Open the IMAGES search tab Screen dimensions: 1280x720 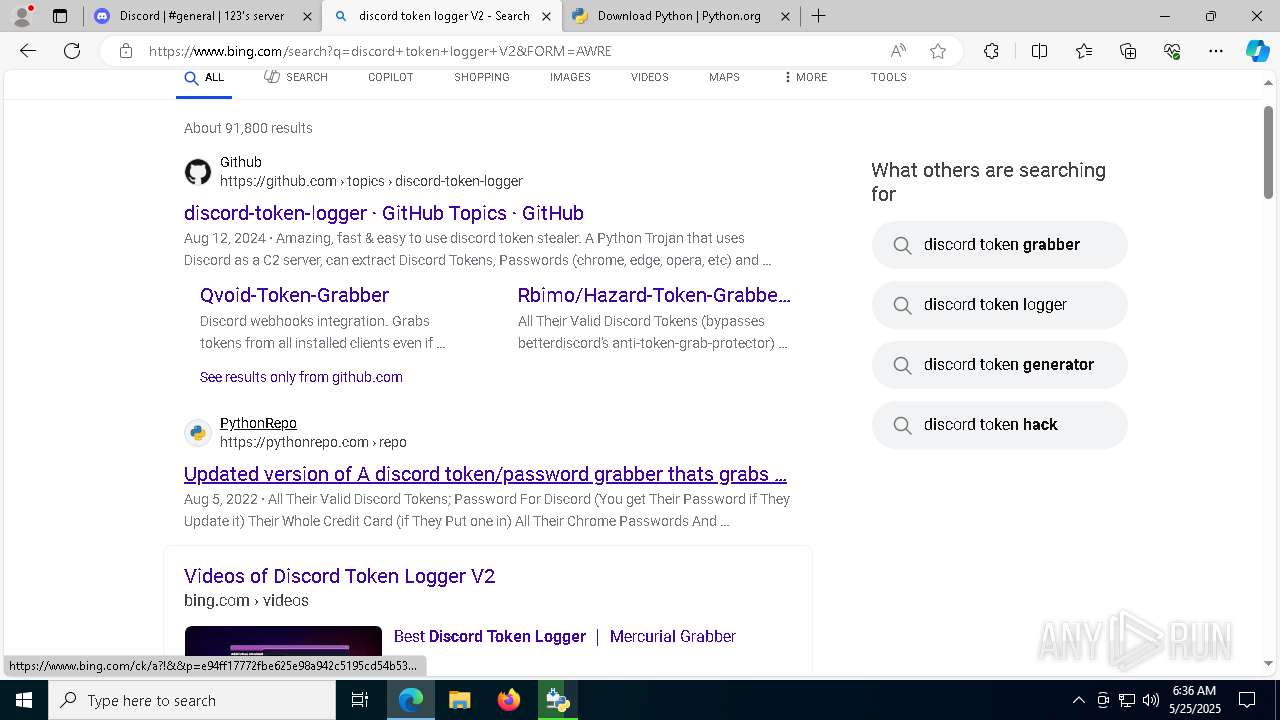click(x=570, y=78)
